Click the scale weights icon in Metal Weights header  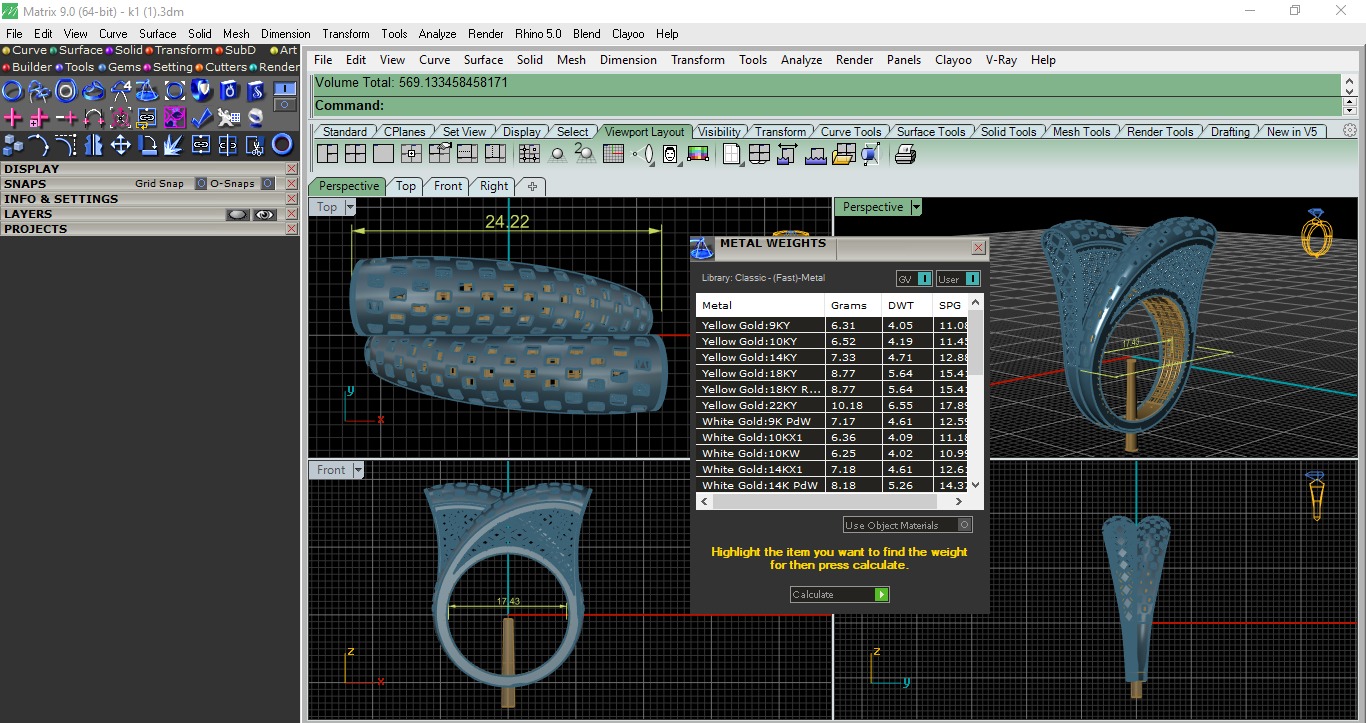pyautogui.click(x=702, y=248)
